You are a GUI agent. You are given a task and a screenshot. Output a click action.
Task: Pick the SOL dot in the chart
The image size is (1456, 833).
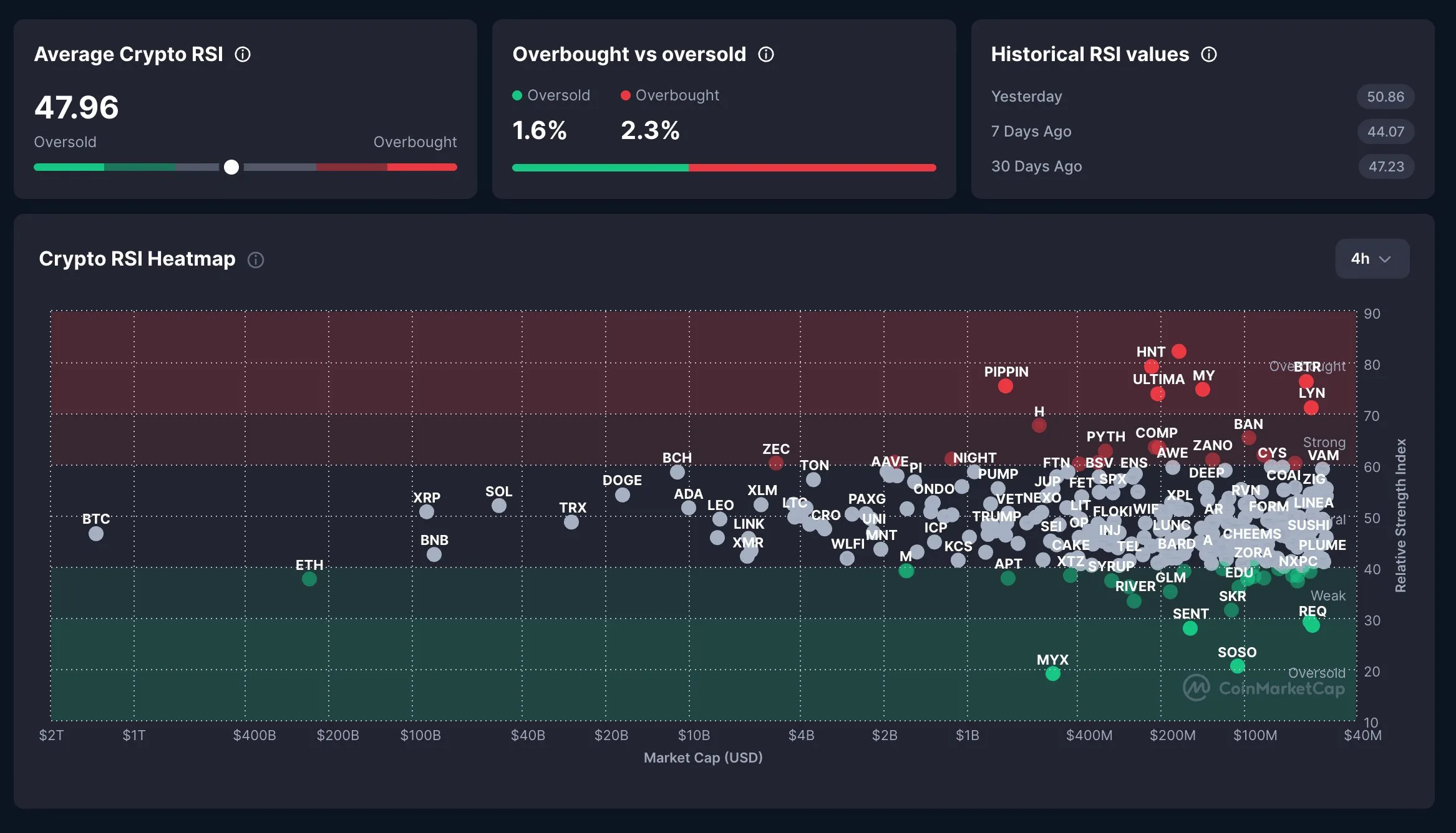(x=499, y=506)
